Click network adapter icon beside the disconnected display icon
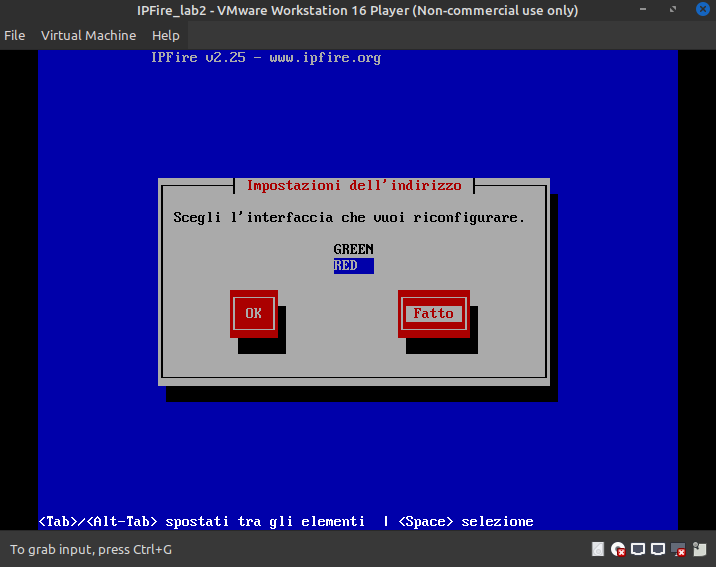Image resolution: width=716 pixels, height=567 pixels. tap(658, 549)
